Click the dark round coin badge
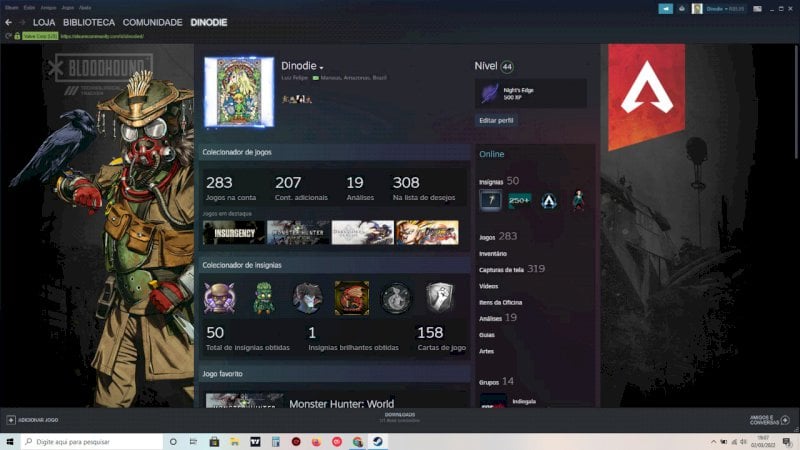Screen dimensions: 800x450 [396, 297]
